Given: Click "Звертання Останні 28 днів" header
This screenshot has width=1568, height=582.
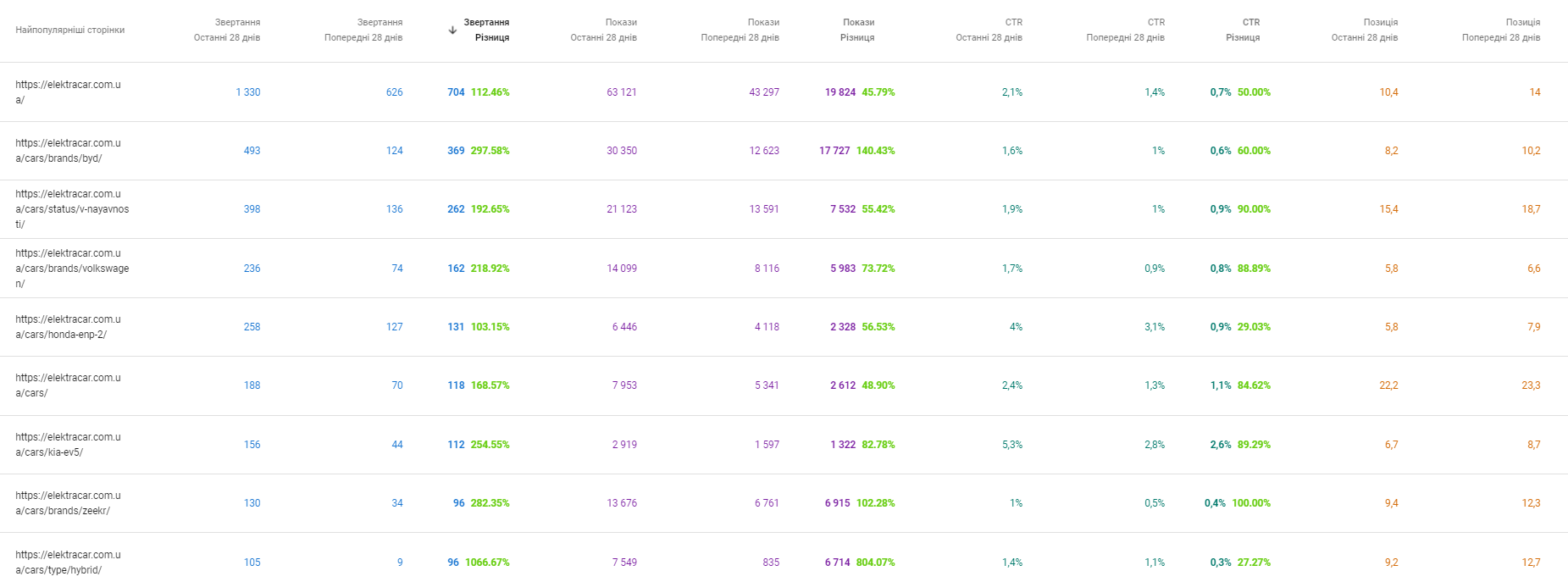Looking at the screenshot, I should click(x=227, y=30).
